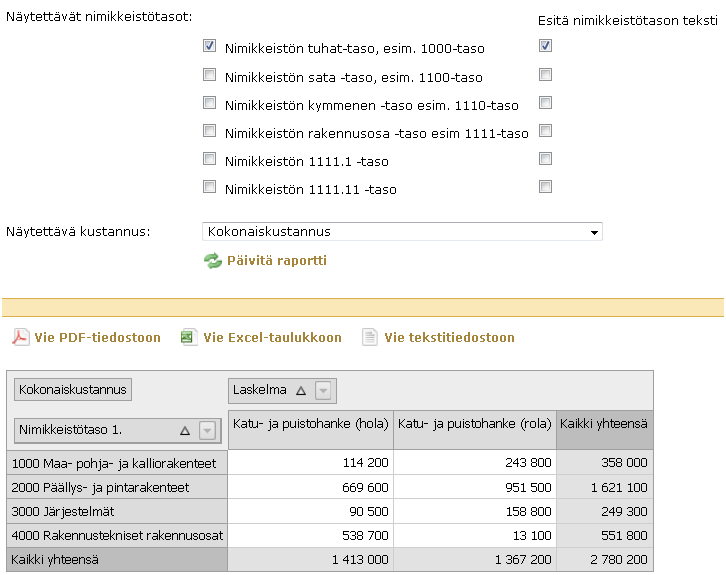Open the Laskelma filter dropdown arrow
Viewport: 726px width, 575px height.
pos(325,390)
